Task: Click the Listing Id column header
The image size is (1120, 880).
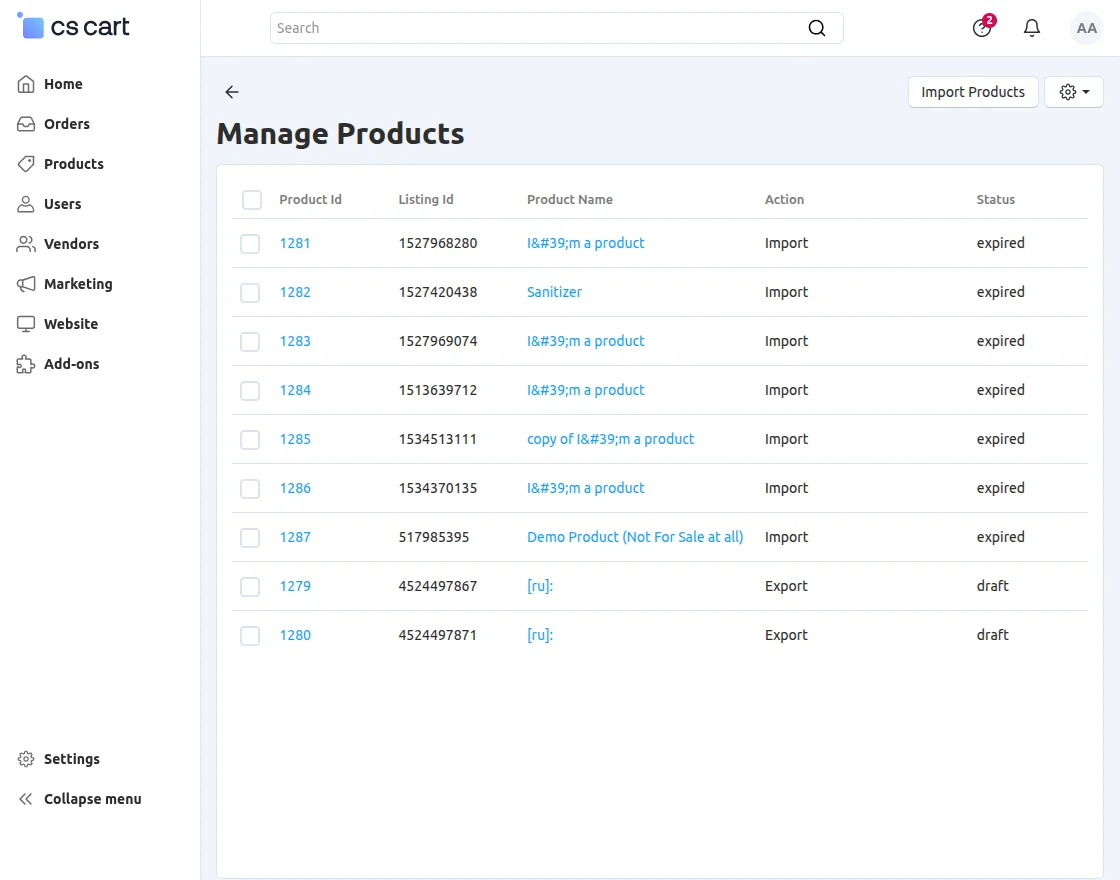Action: [426, 200]
